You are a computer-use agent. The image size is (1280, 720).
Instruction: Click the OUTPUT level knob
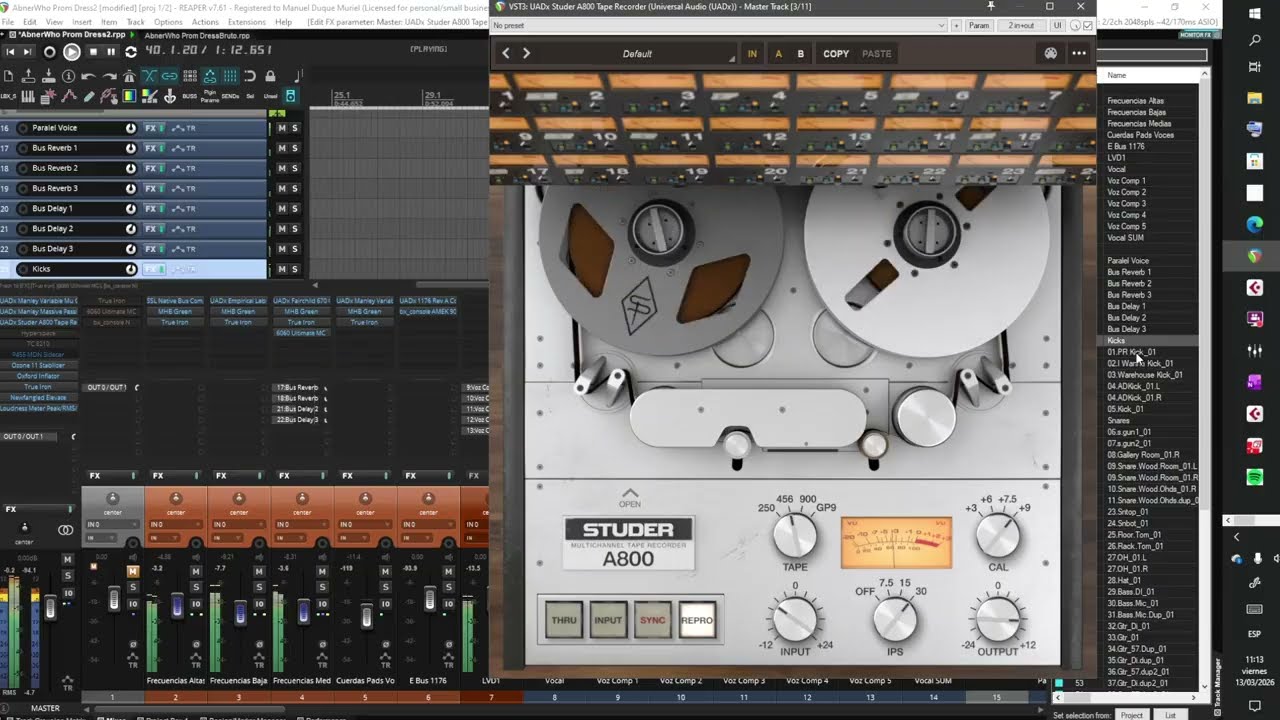coord(997,620)
